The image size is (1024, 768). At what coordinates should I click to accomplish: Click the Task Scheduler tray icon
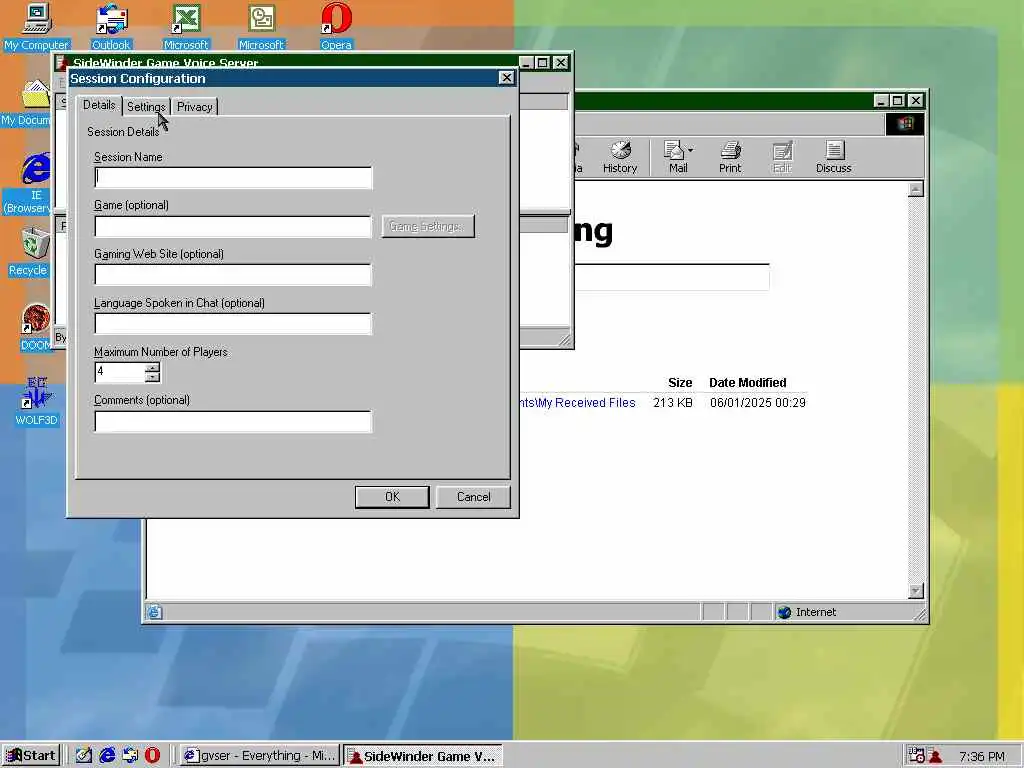click(916, 756)
